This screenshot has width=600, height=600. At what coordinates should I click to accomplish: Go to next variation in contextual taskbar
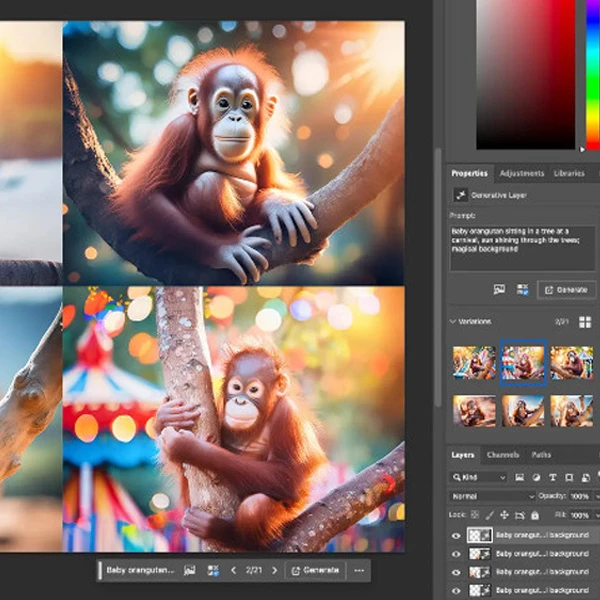pyautogui.click(x=272, y=570)
